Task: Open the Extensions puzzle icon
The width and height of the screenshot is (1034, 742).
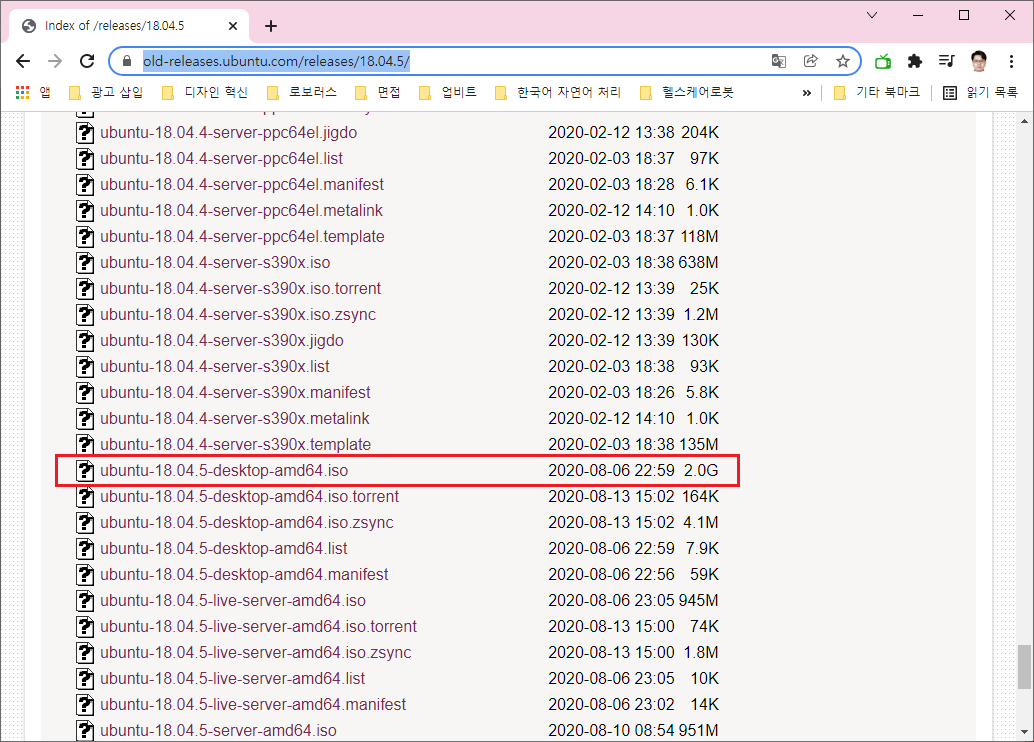Action: coord(915,61)
